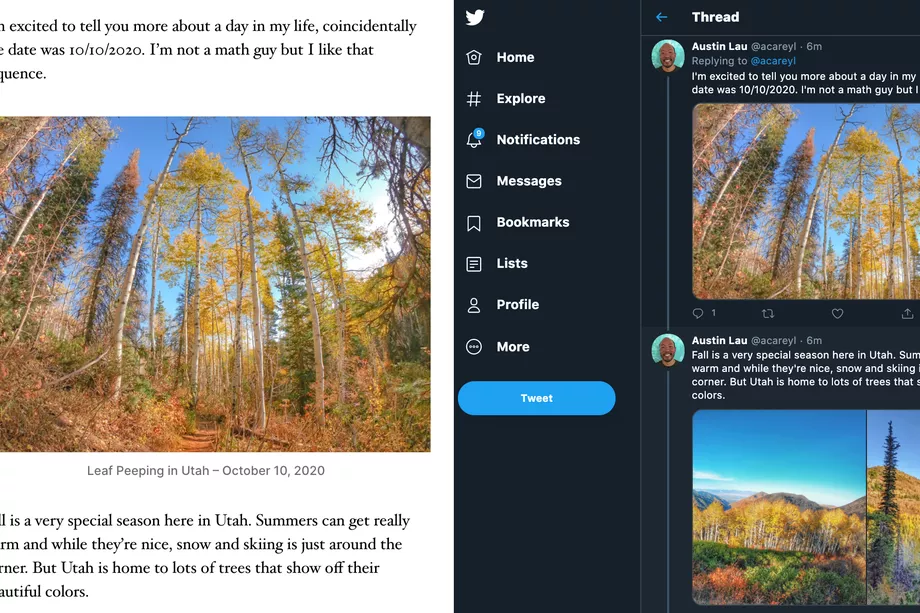Open the Bookmarks icon
The image size is (920, 613).
click(x=474, y=223)
